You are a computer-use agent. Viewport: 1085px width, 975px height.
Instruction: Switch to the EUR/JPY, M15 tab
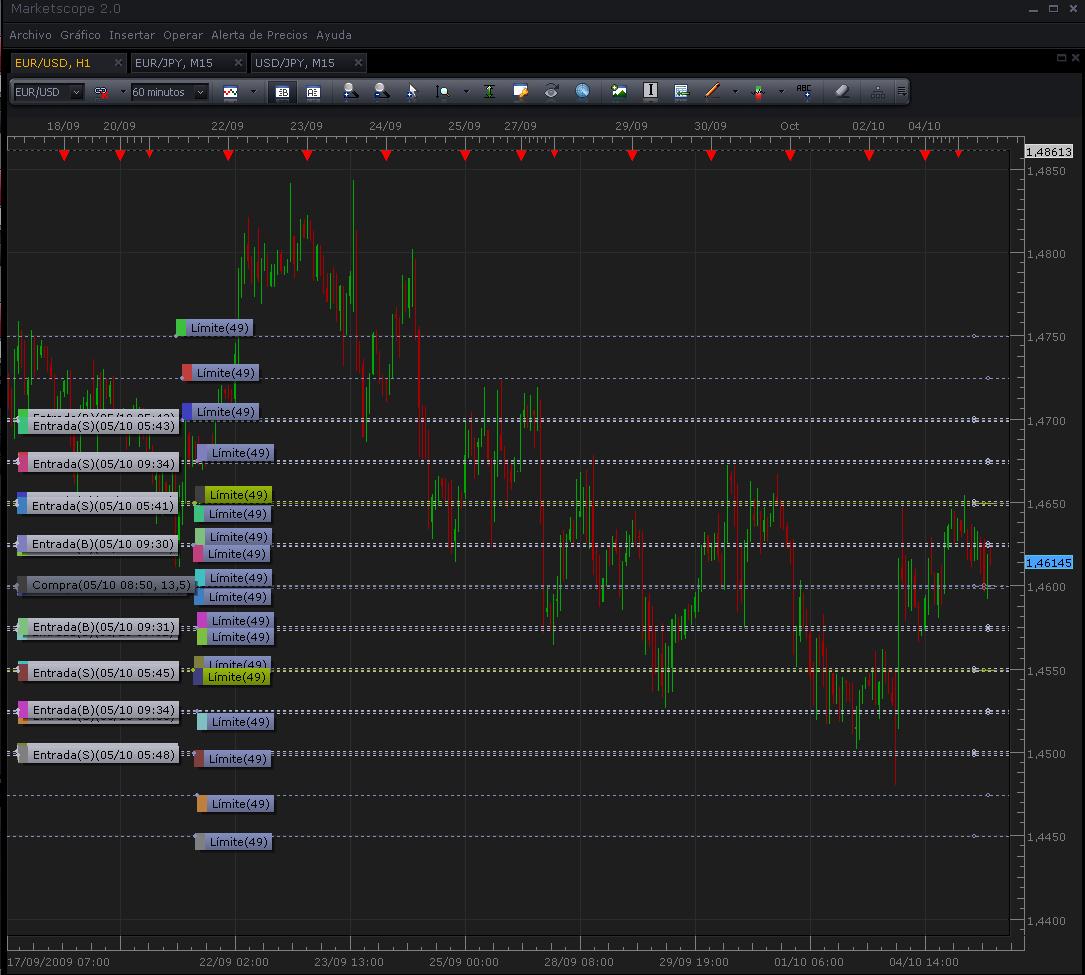coord(174,63)
